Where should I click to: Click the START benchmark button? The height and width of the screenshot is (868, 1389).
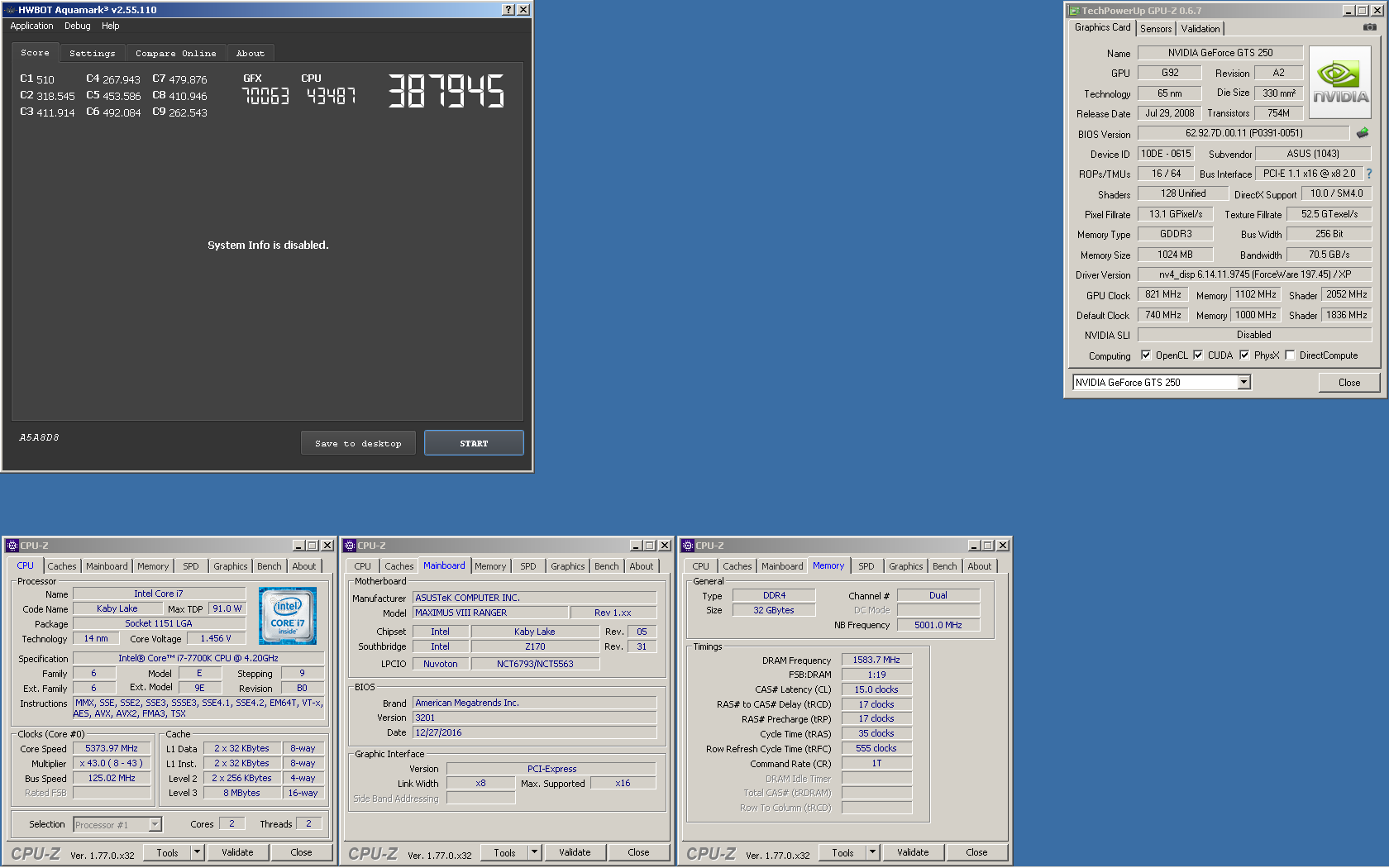(474, 443)
